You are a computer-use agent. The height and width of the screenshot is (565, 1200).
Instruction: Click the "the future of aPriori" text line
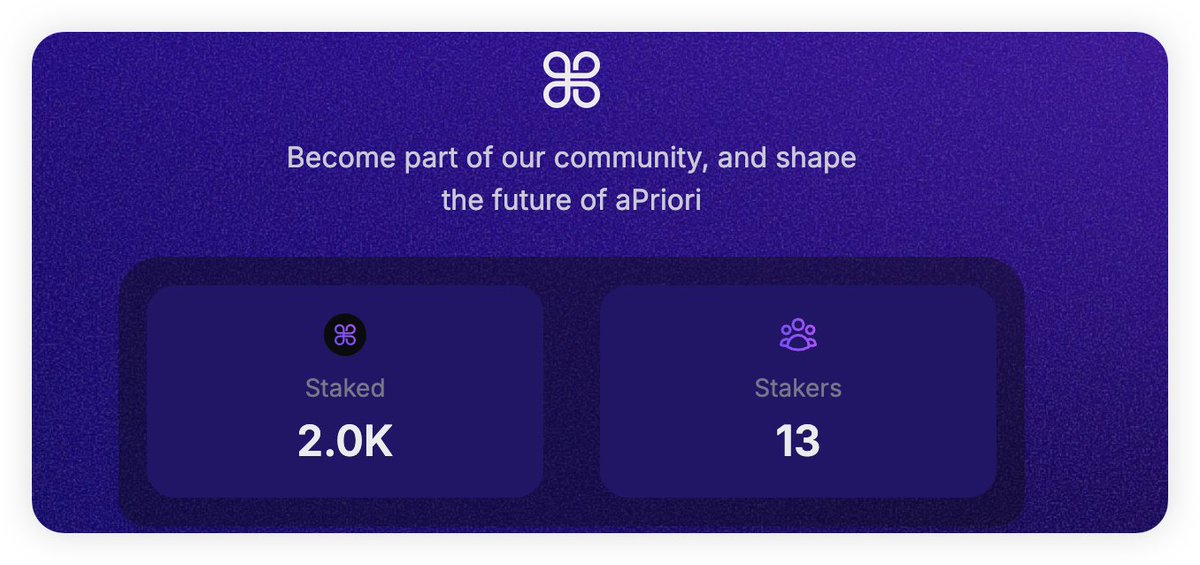click(x=571, y=200)
